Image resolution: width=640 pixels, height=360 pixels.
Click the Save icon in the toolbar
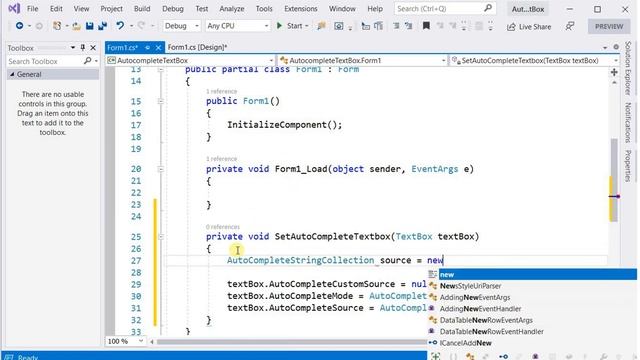point(89,26)
